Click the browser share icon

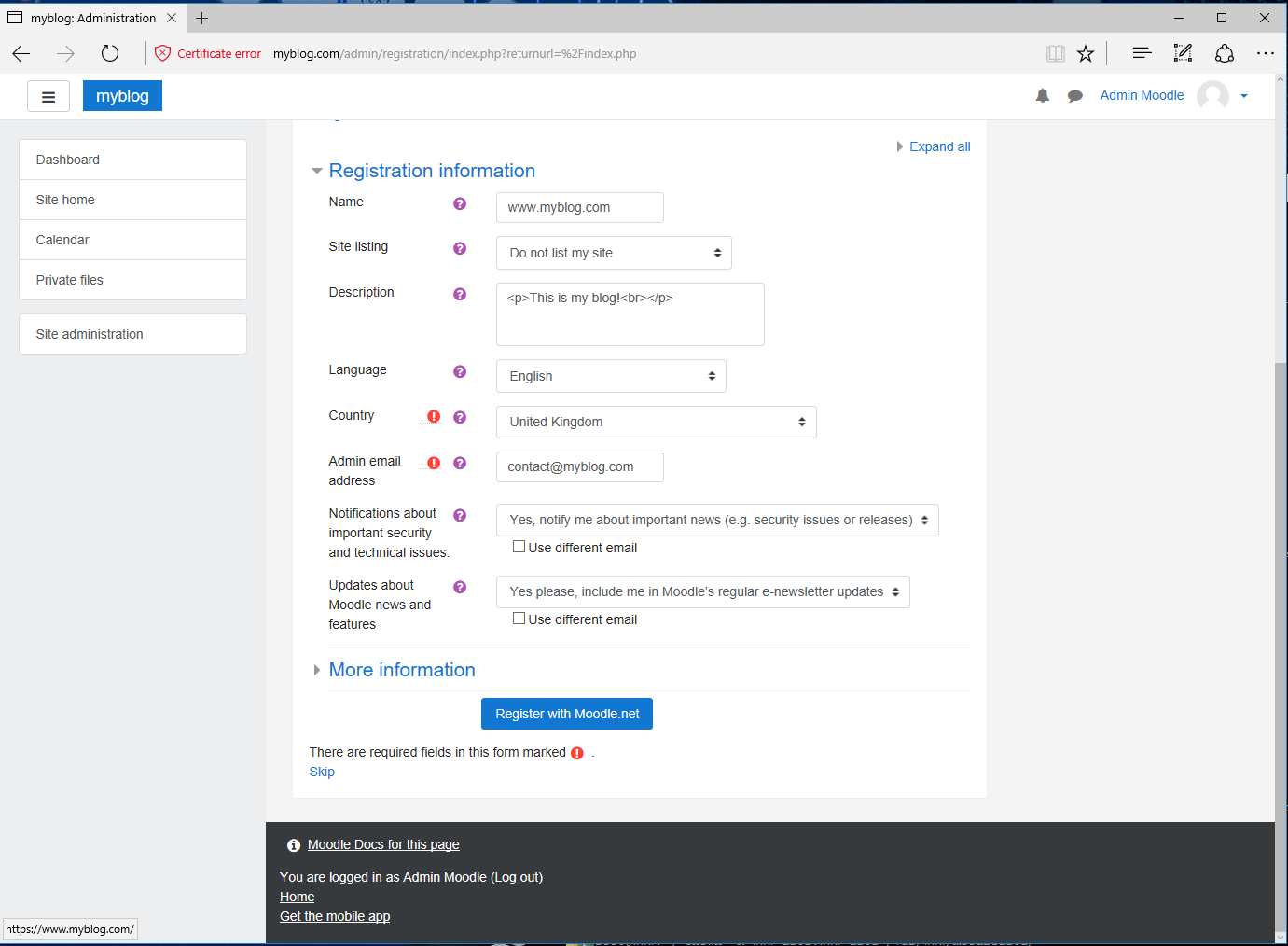coord(1225,53)
